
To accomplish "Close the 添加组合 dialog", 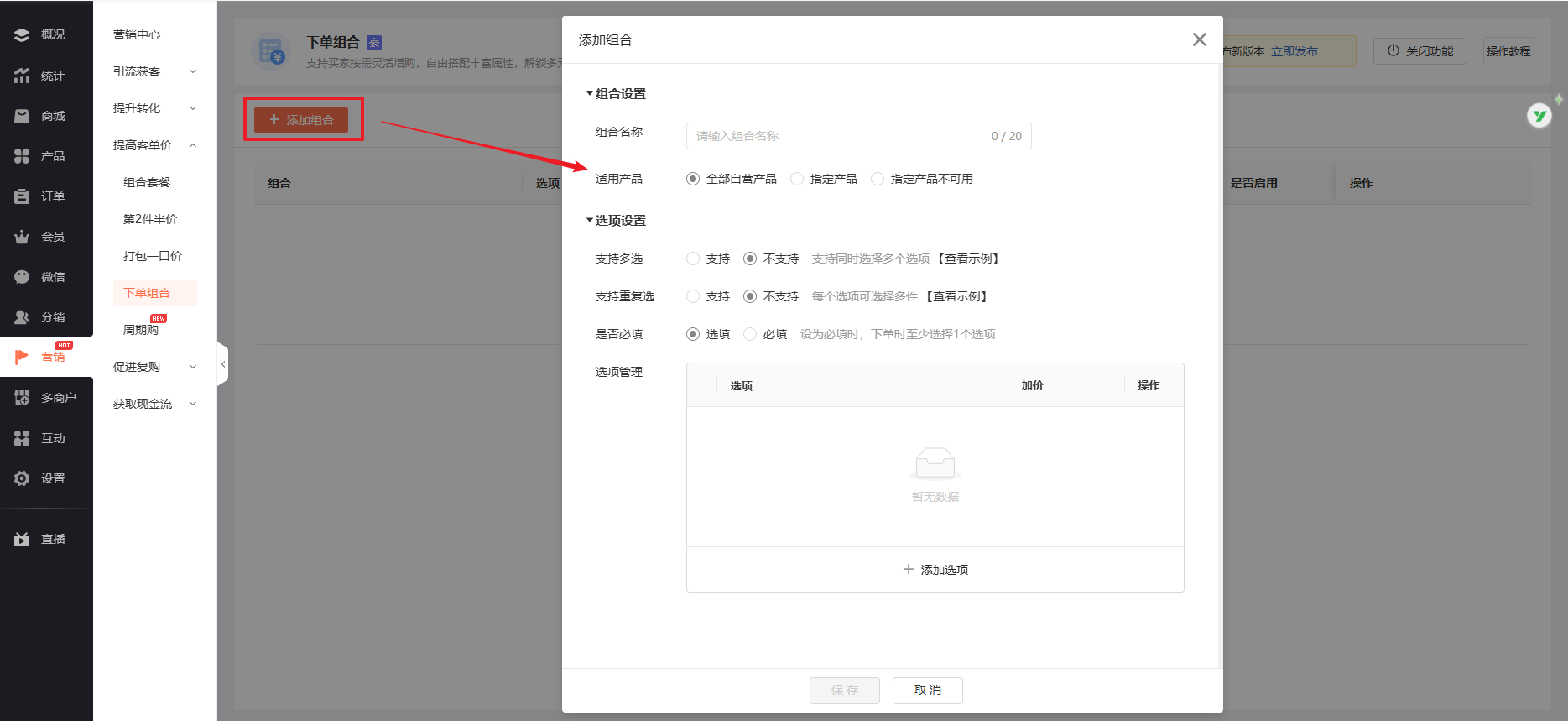I will click(x=1199, y=39).
